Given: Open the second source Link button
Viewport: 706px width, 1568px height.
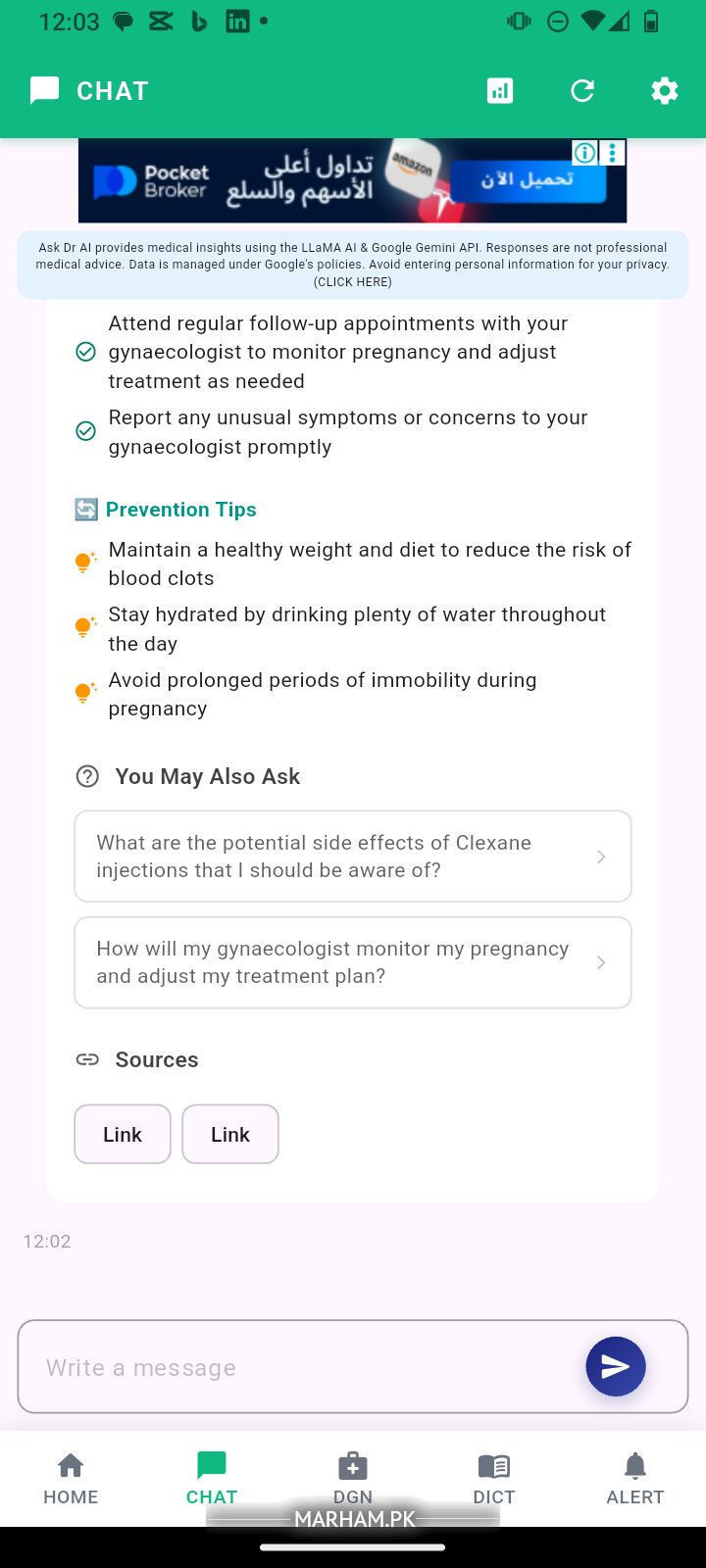Looking at the screenshot, I should pos(230,1134).
